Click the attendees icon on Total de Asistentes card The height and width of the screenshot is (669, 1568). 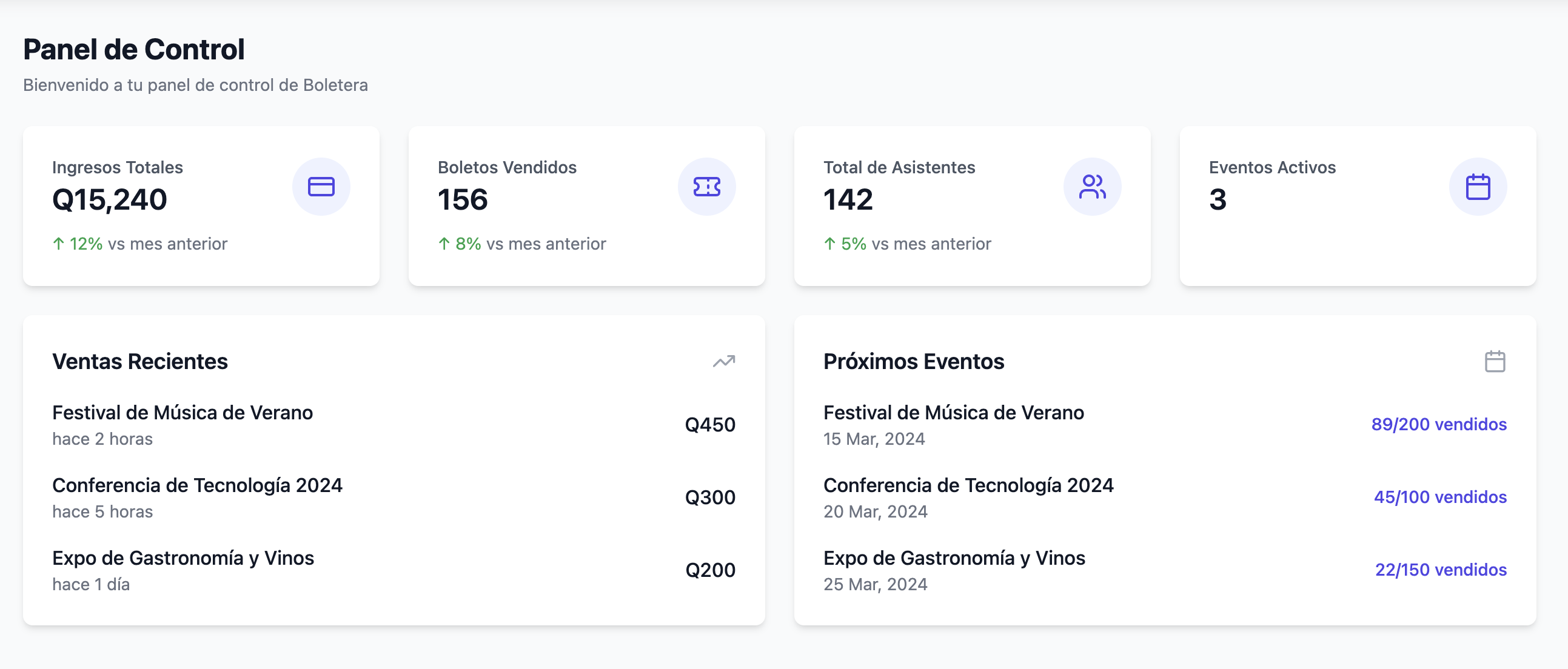pyautogui.click(x=1093, y=187)
